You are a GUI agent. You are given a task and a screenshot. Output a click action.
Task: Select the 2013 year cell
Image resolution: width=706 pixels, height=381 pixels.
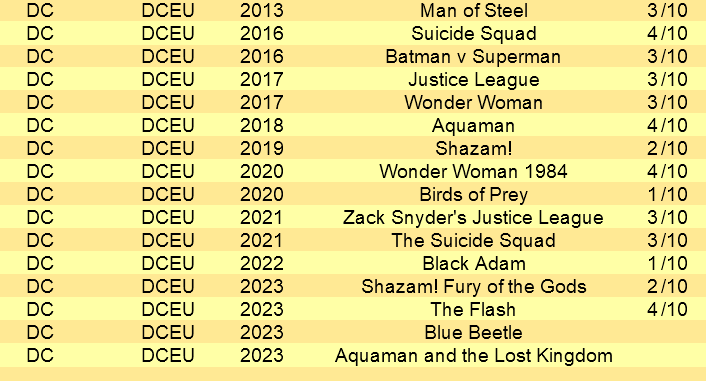click(262, 10)
